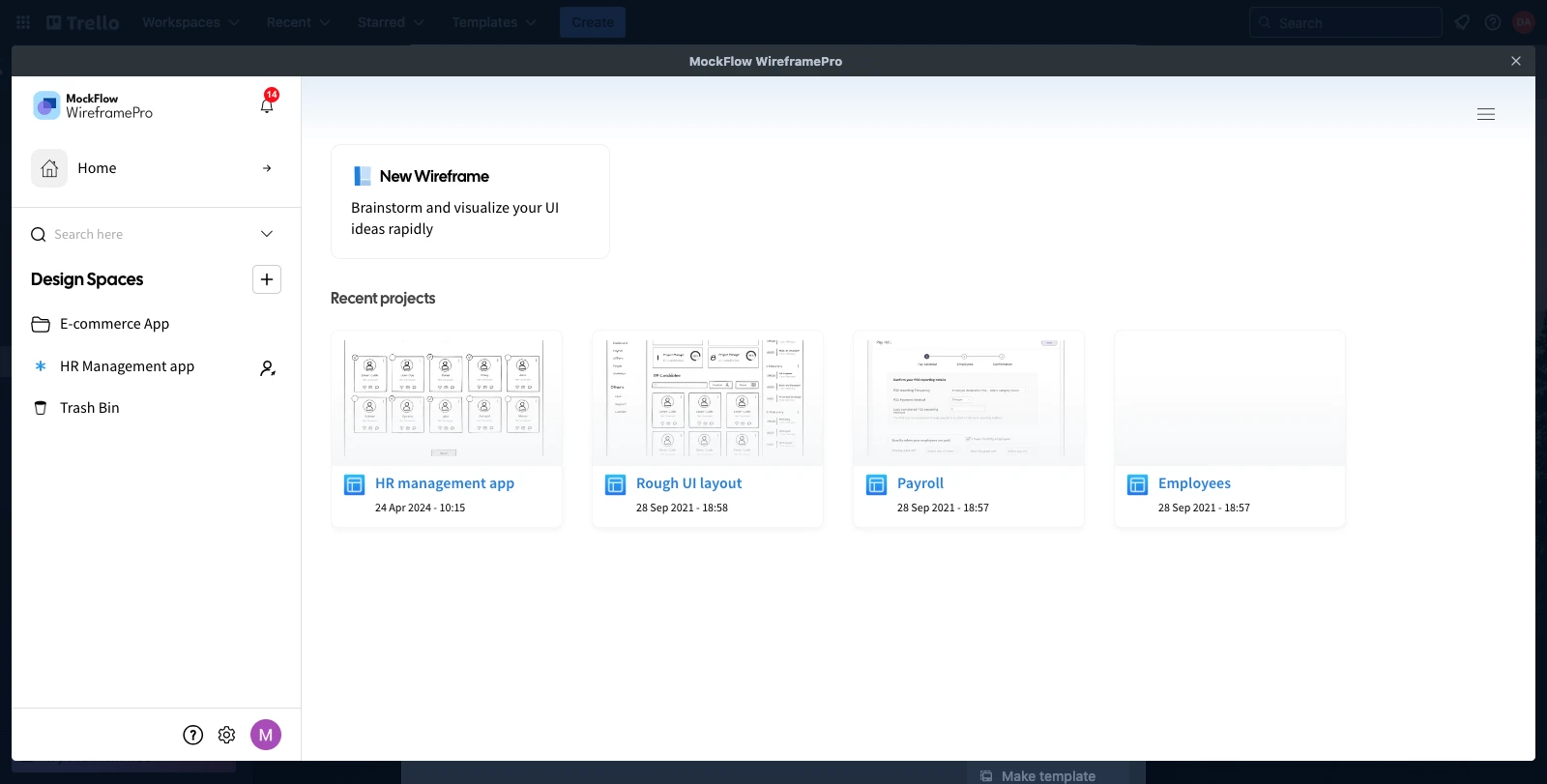Viewport: 1547px width, 784px height.
Task: Click Make template in Trello card behind
Action: [1048, 775]
